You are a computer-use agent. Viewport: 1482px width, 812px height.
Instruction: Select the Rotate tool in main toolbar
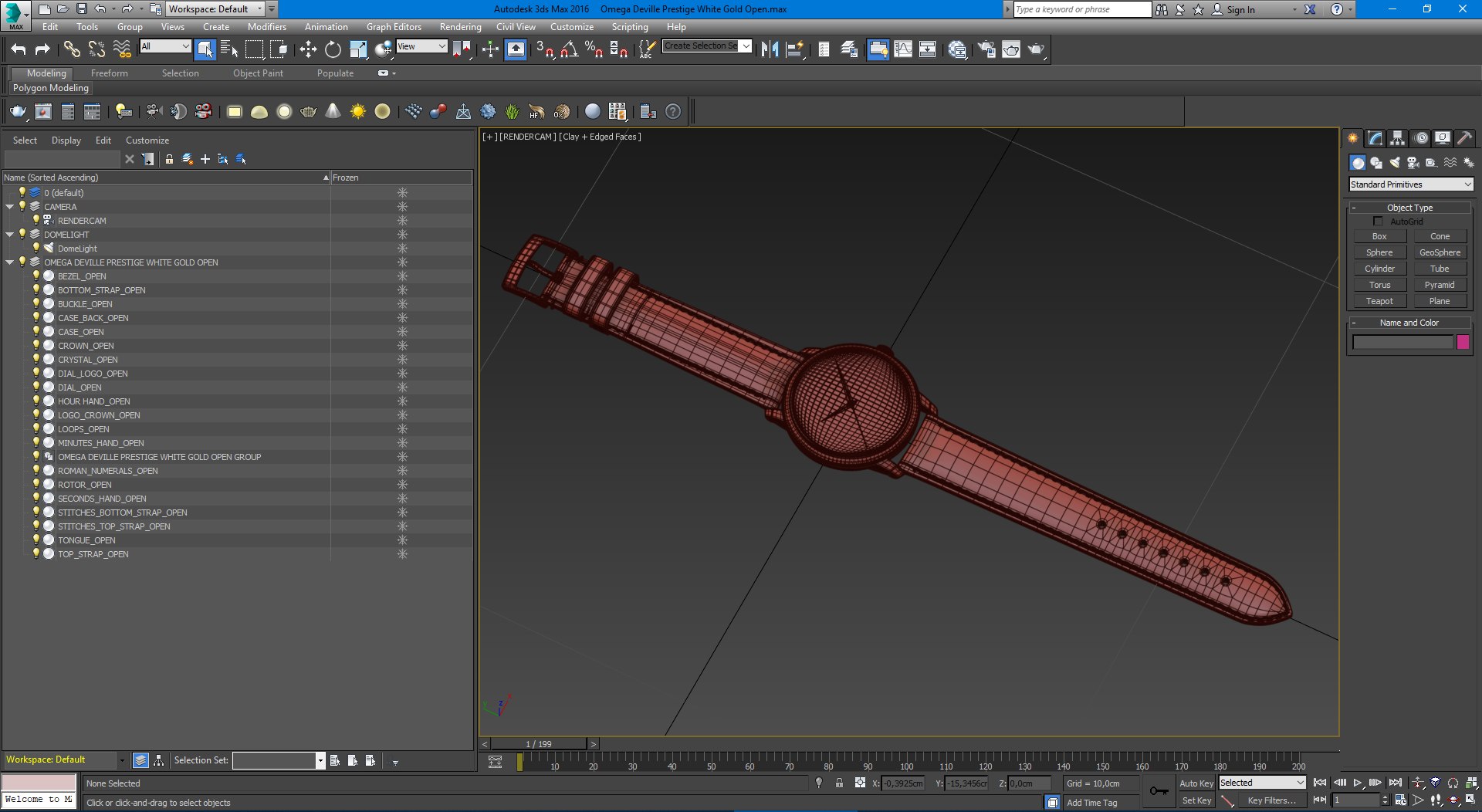tap(333, 49)
